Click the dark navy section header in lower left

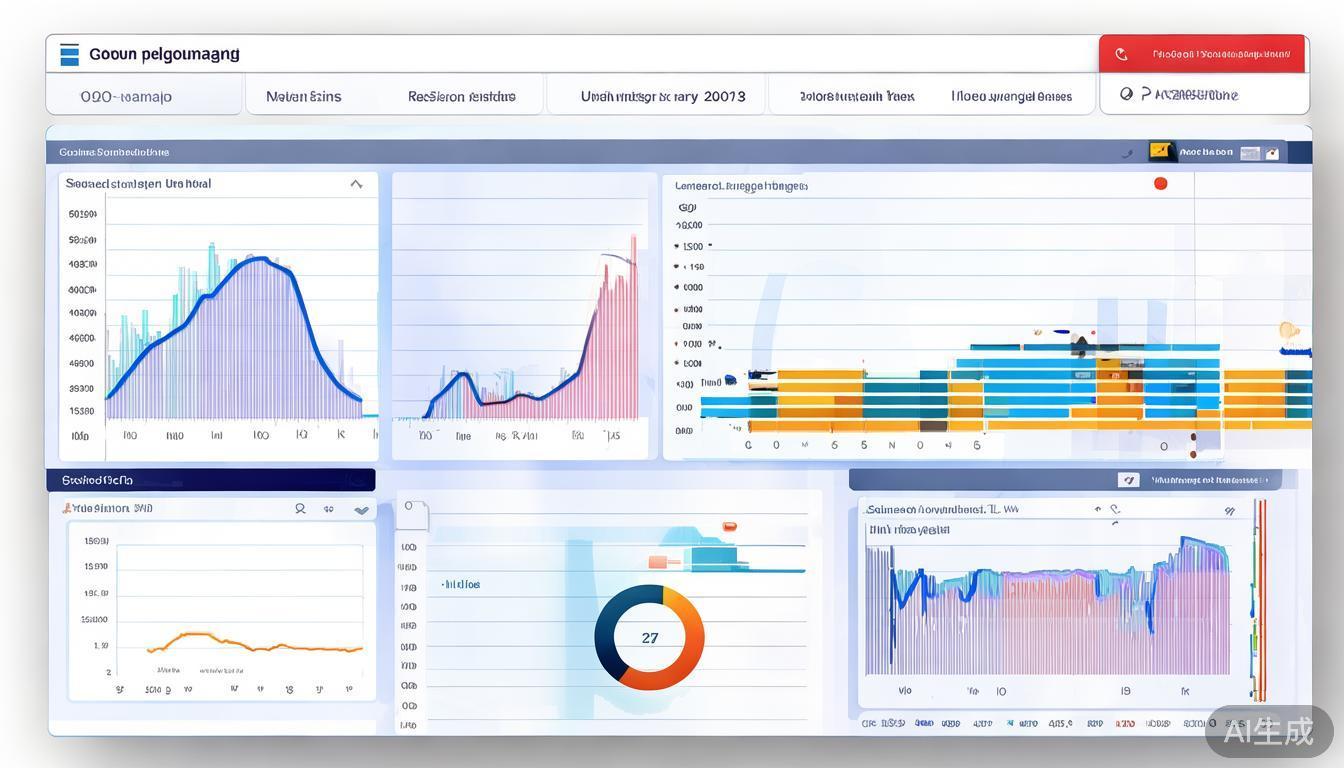211,480
